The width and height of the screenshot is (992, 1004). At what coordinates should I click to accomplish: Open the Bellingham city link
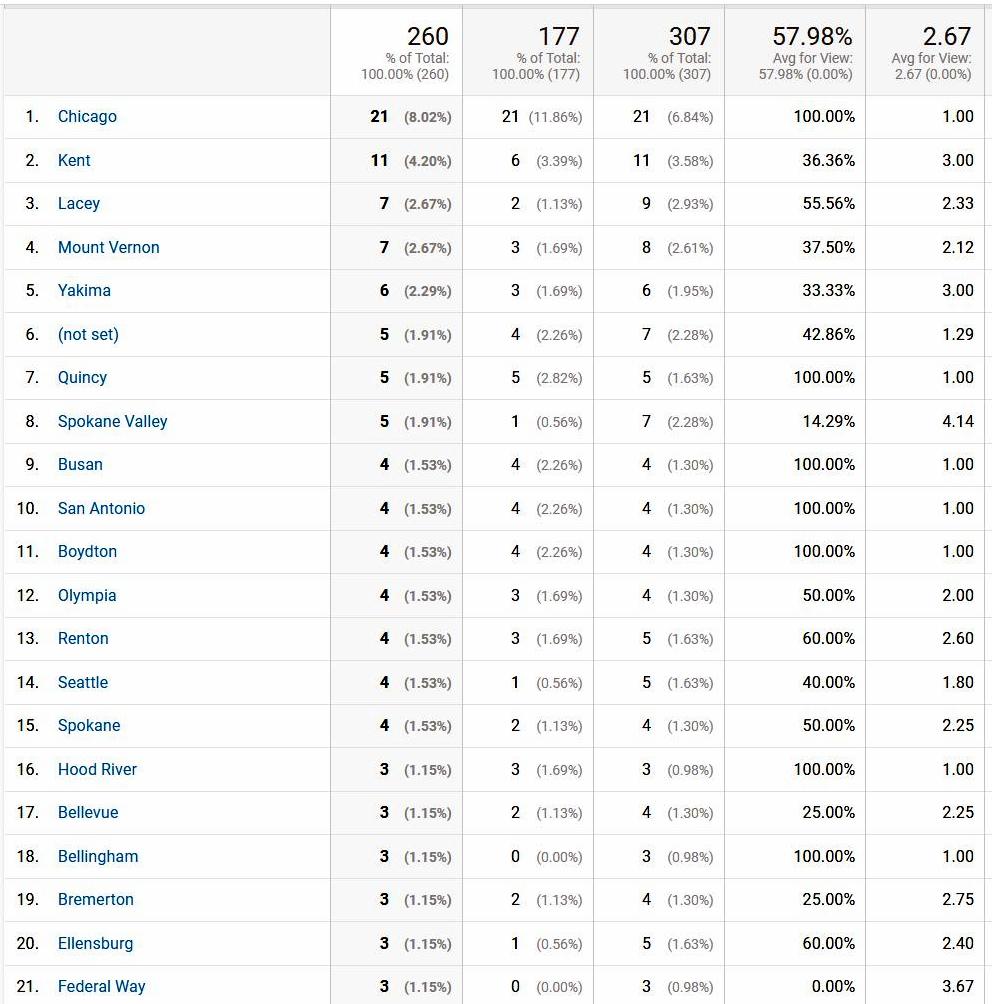point(98,856)
